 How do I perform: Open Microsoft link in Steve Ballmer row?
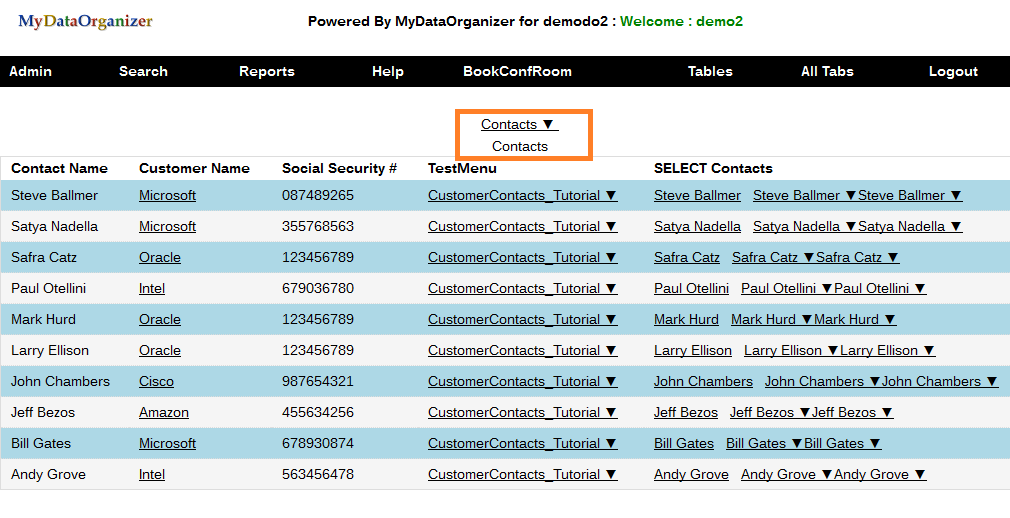click(x=167, y=195)
